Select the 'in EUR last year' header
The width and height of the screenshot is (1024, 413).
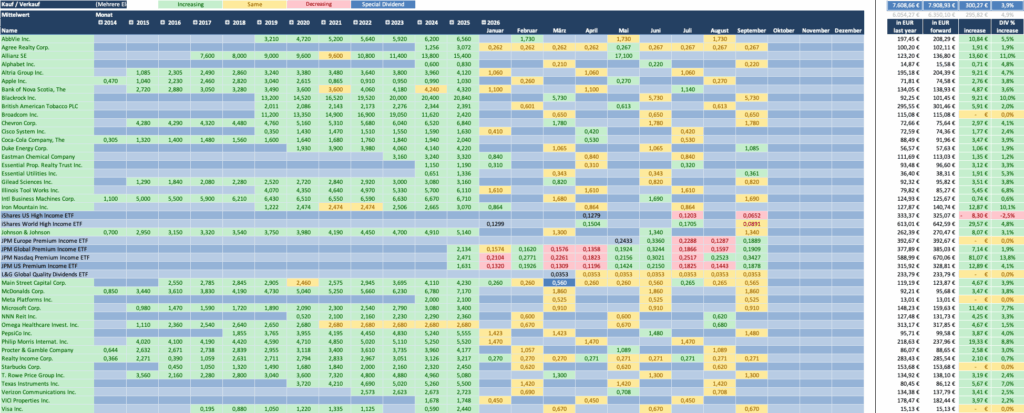click(903, 26)
